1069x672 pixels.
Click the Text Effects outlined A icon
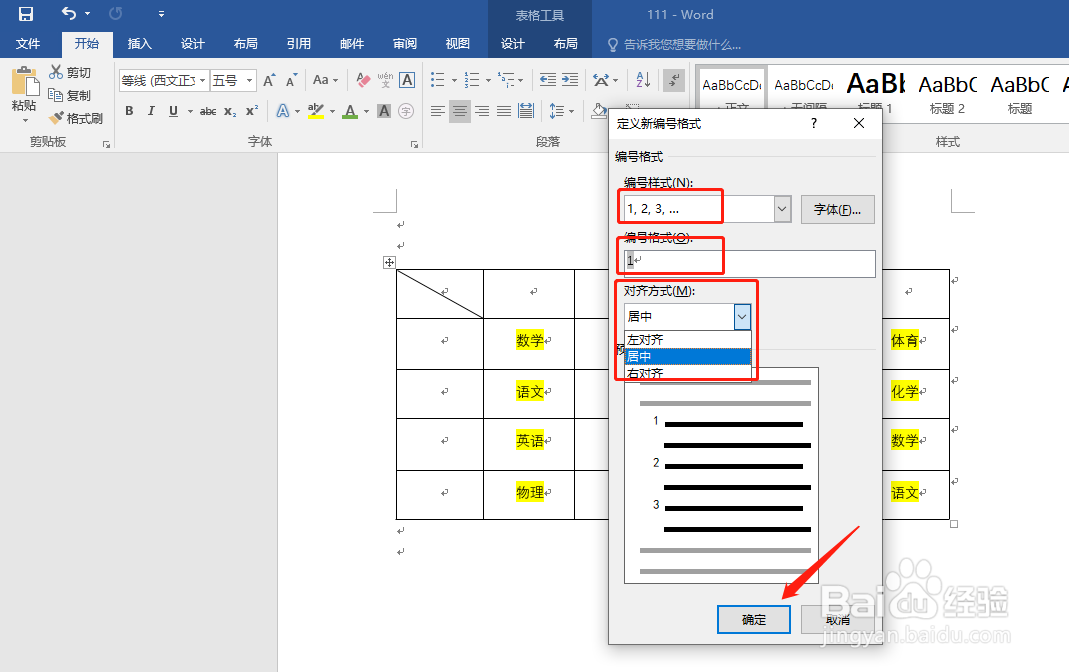pyautogui.click(x=283, y=110)
